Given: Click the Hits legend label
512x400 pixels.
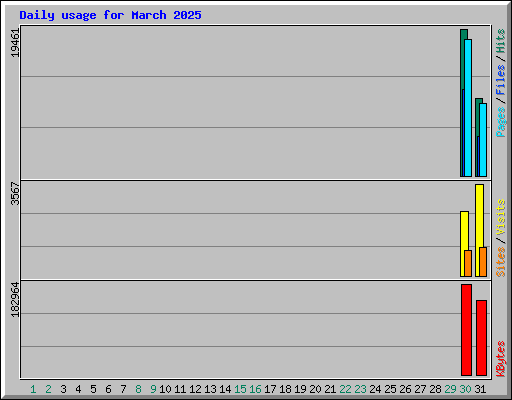Looking at the screenshot, I should click(x=501, y=41).
